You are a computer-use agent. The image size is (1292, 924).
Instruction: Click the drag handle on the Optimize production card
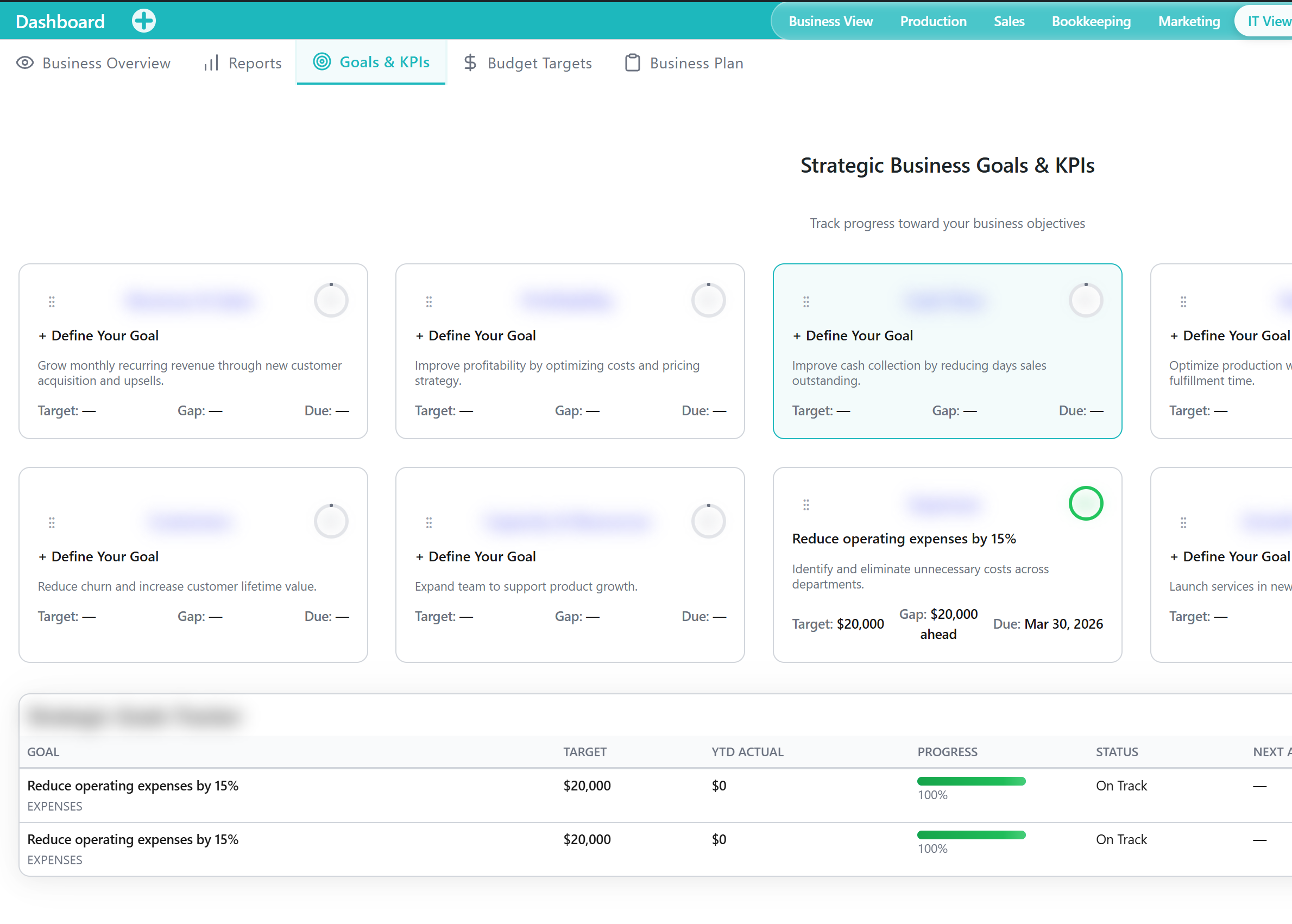click(x=1183, y=301)
